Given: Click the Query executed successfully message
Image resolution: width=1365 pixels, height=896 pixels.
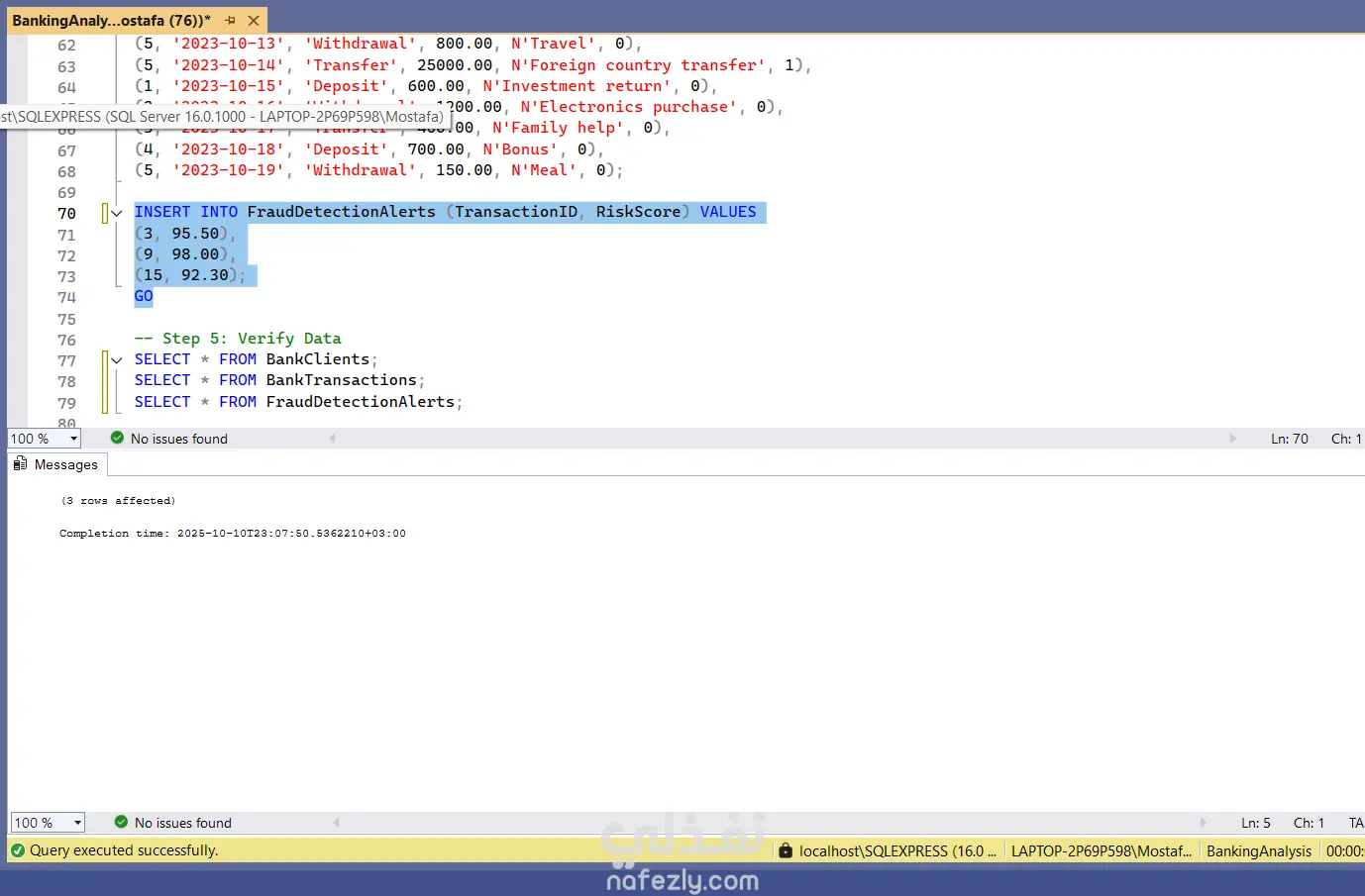Looking at the screenshot, I should pyautogui.click(x=124, y=850).
